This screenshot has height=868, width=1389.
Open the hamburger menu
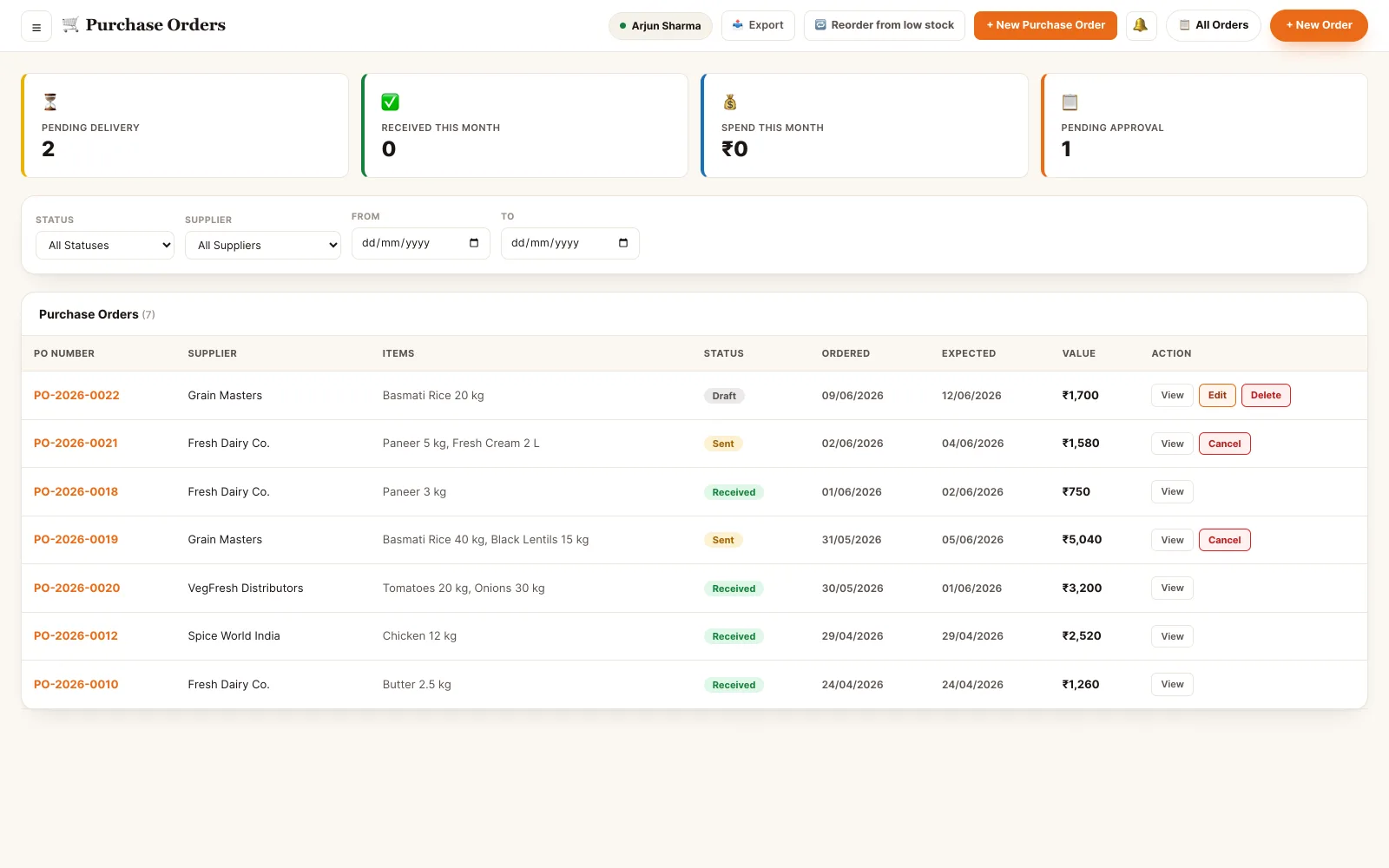pyautogui.click(x=36, y=26)
